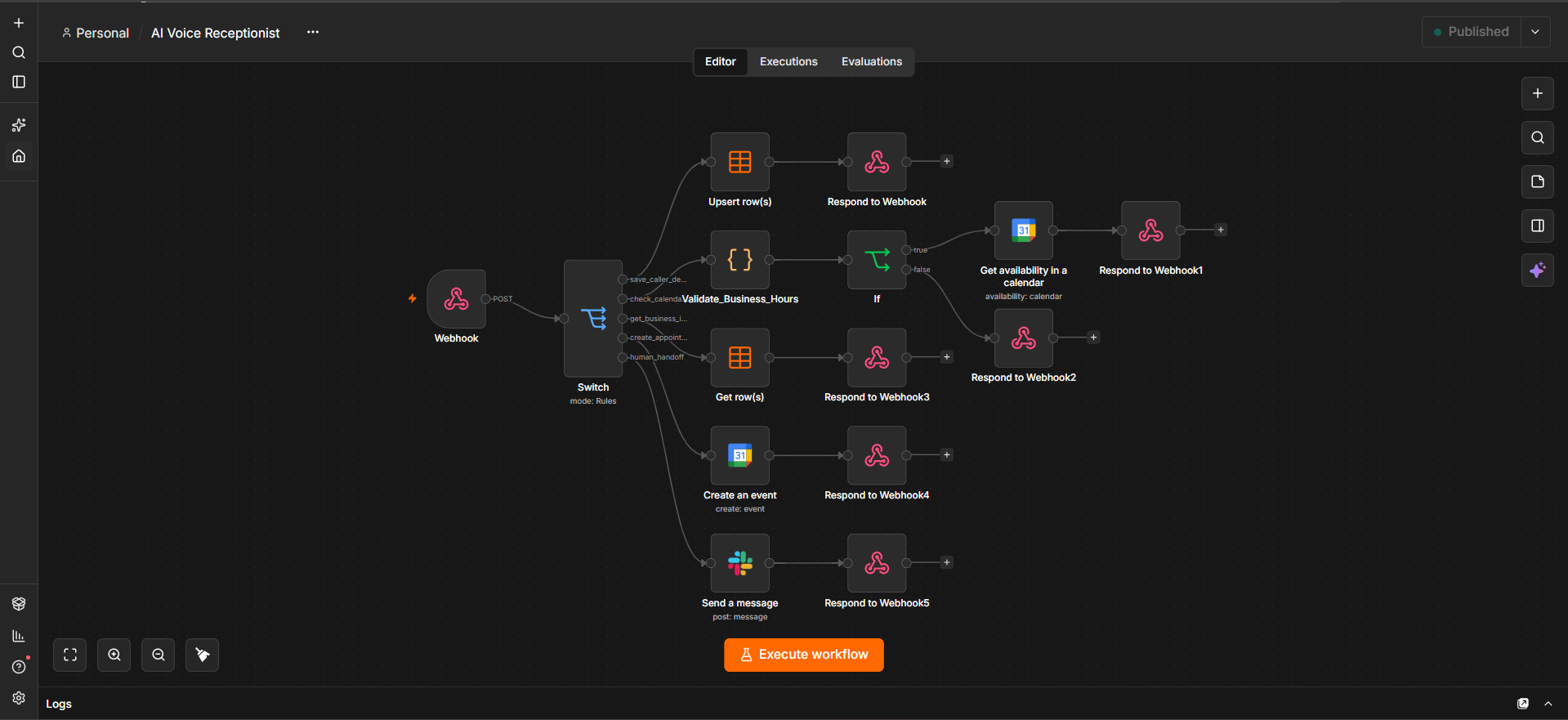
Task: Select the Respond to Webhook5 node
Action: tap(877, 563)
